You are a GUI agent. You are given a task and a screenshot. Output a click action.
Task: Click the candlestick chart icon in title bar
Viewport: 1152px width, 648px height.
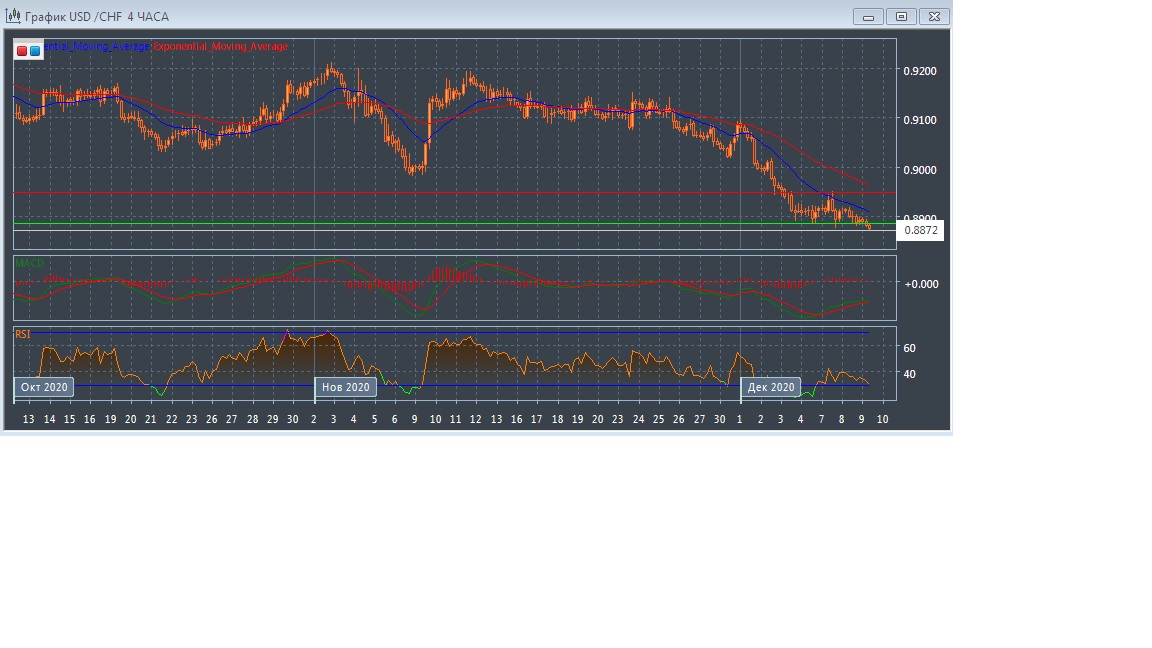click(x=14, y=16)
